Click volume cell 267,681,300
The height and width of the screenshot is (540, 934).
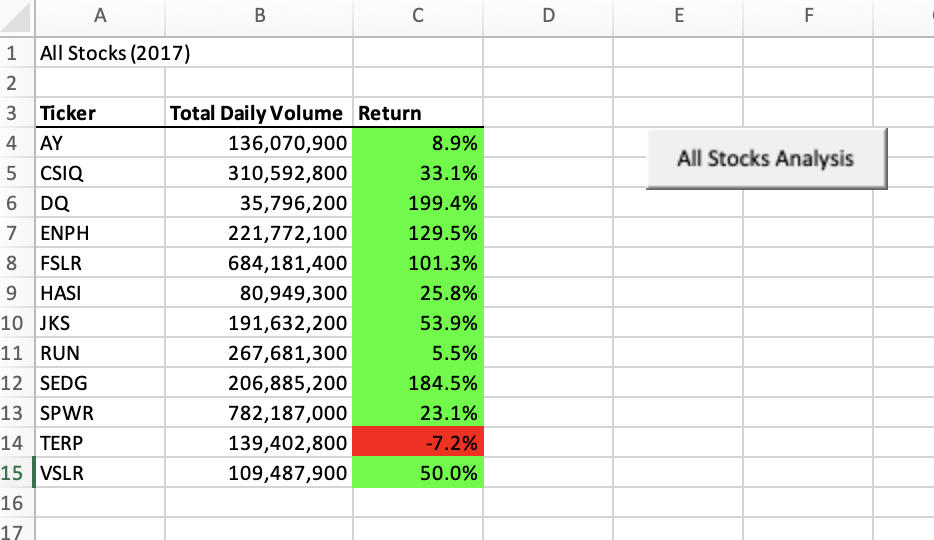pos(259,353)
